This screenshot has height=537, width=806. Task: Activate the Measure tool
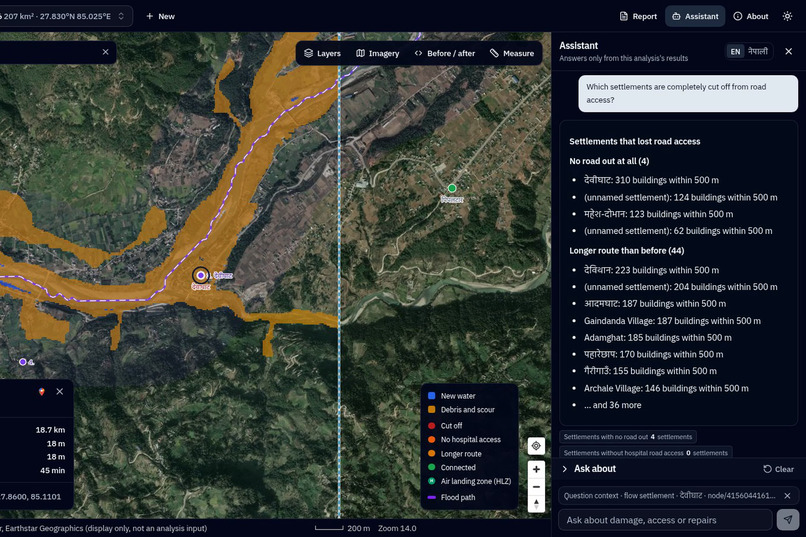coord(512,53)
